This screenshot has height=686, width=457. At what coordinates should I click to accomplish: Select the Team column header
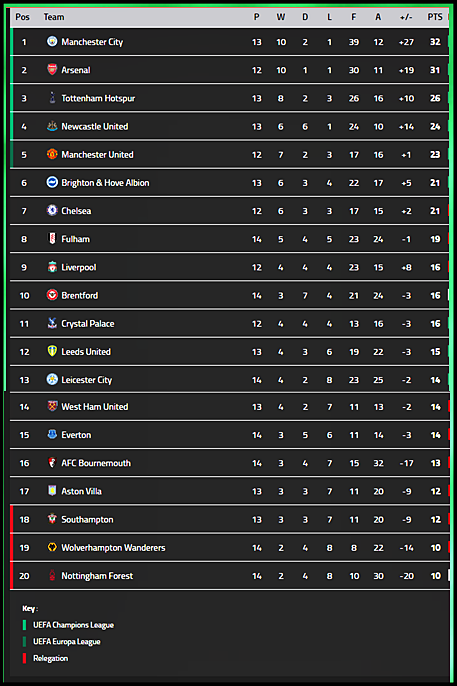54,17
